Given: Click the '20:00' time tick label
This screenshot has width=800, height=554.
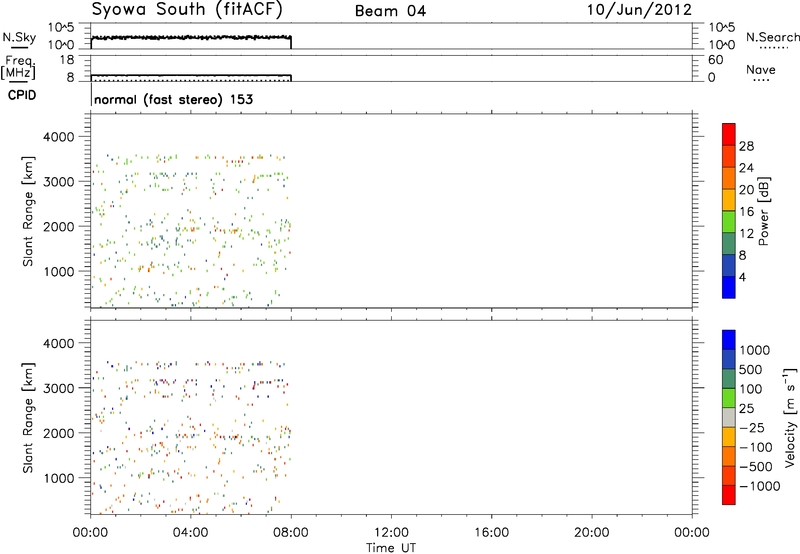Looking at the screenshot, I should coord(591,533).
